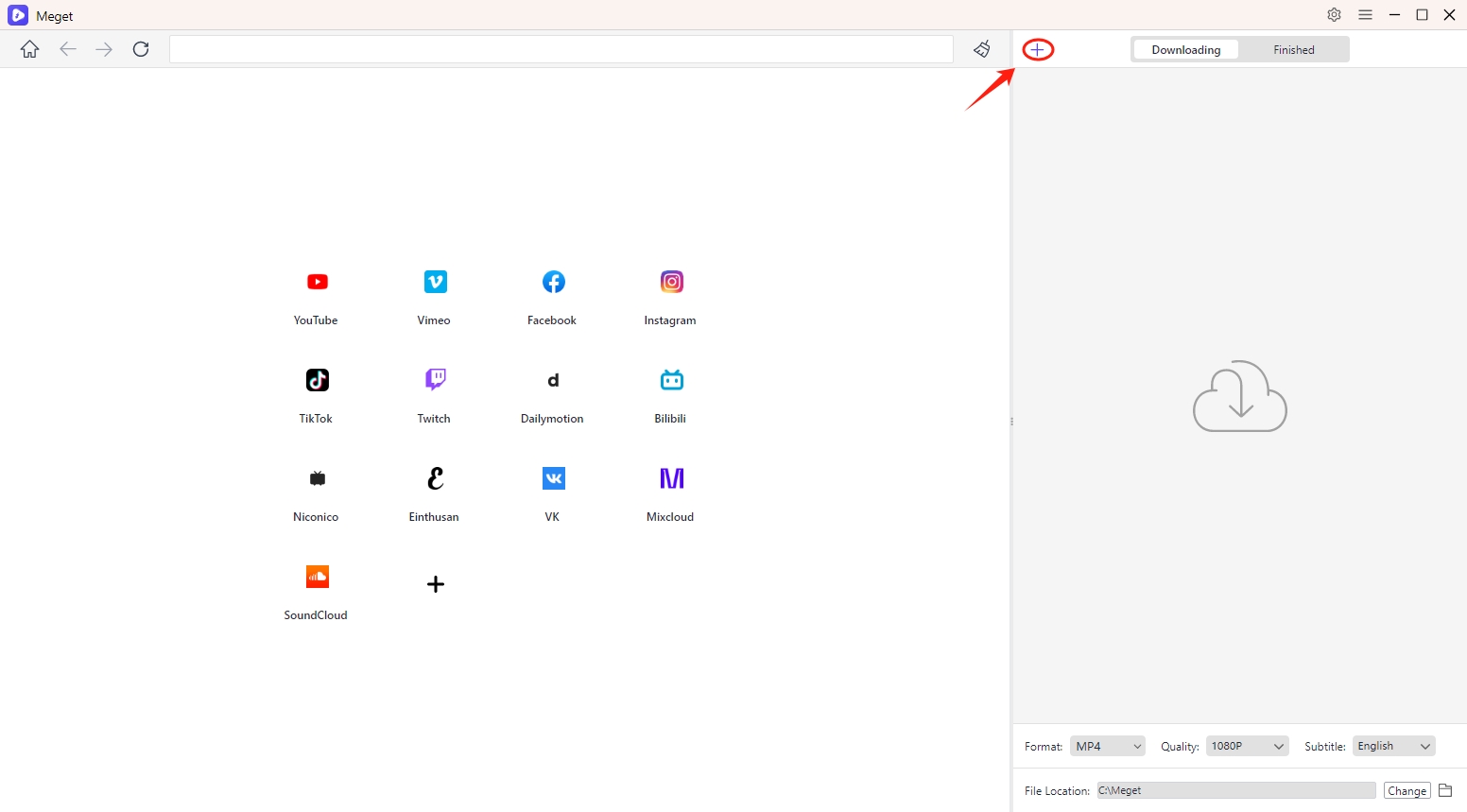Minimize the Meget window
The height and width of the screenshot is (812, 1467).
pos(1394,15)
